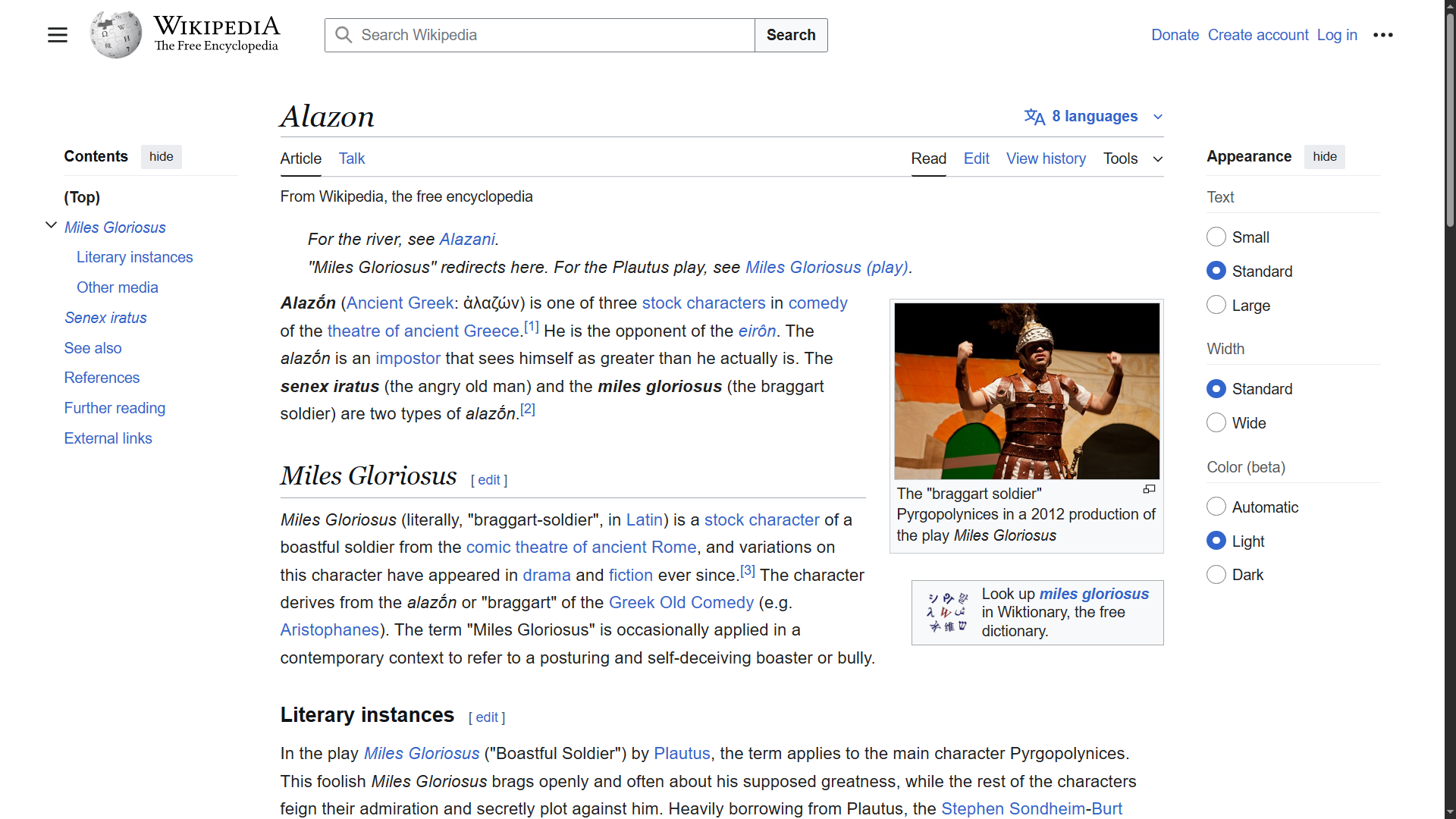Hide the Appearance panel
Viewport: 1456px width, 819px height.
(1324, 156)
